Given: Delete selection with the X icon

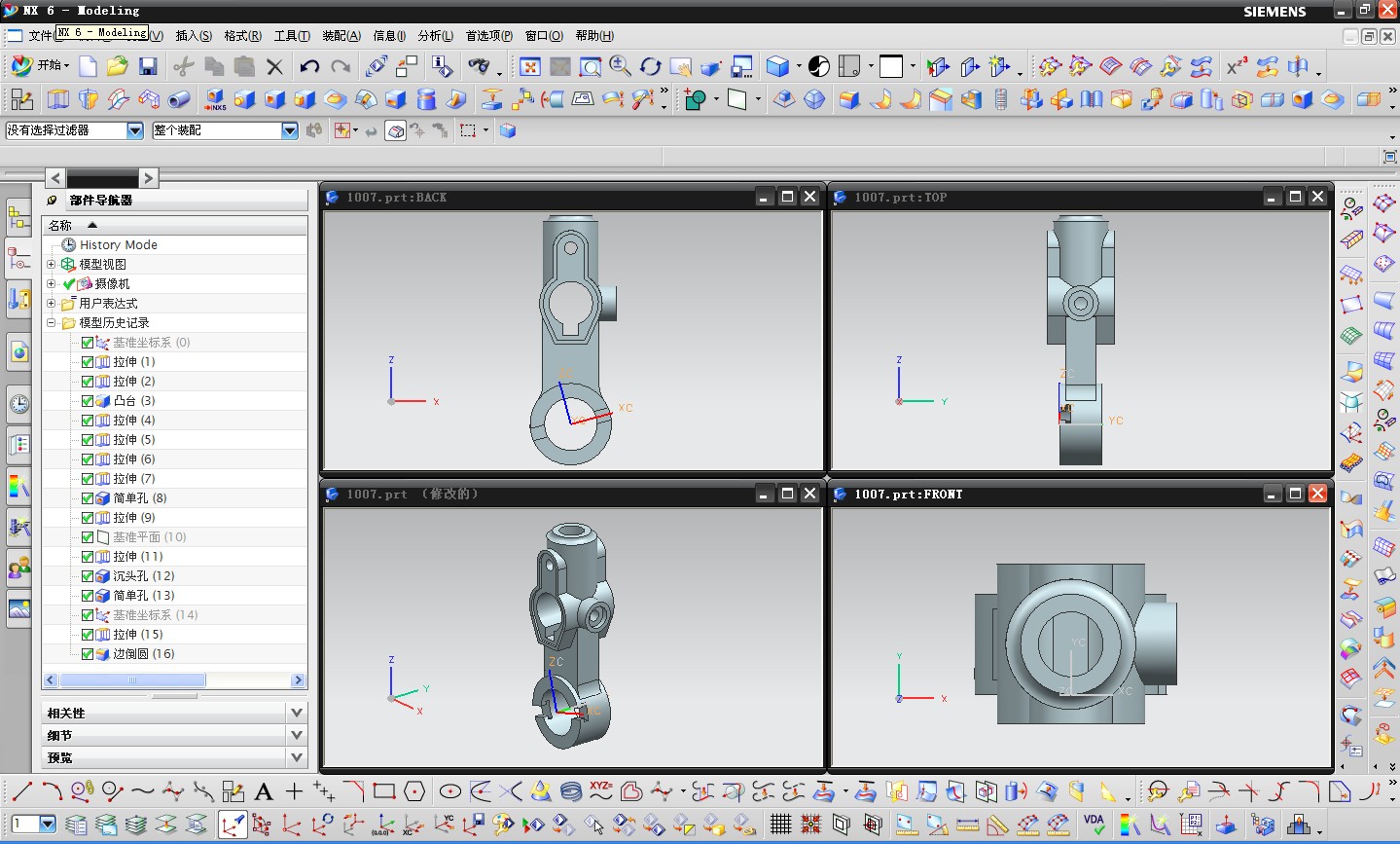Looking at the screenshot, I should (x=275, y=66).
